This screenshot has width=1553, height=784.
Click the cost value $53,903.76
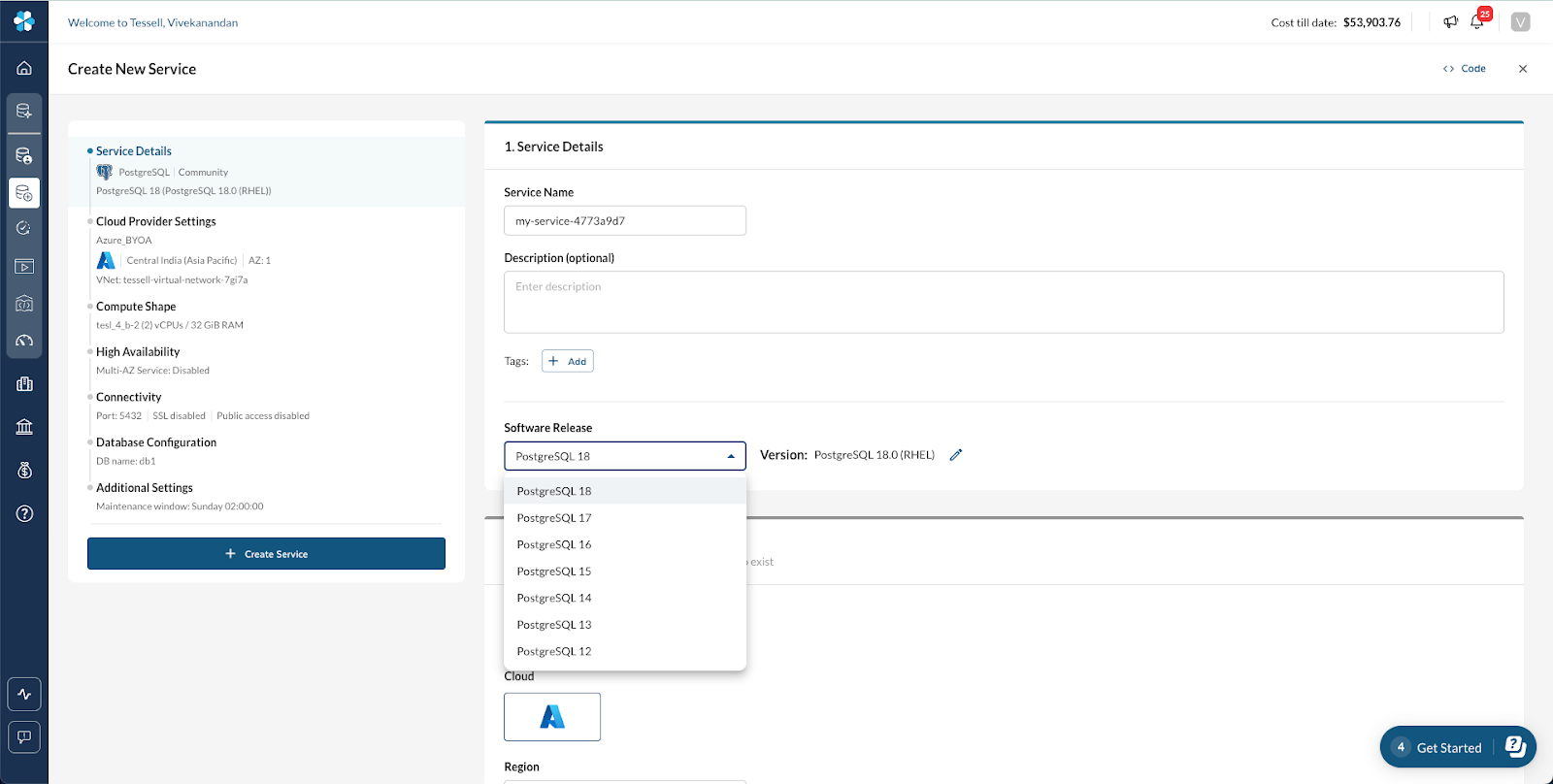click(1371, 22)
